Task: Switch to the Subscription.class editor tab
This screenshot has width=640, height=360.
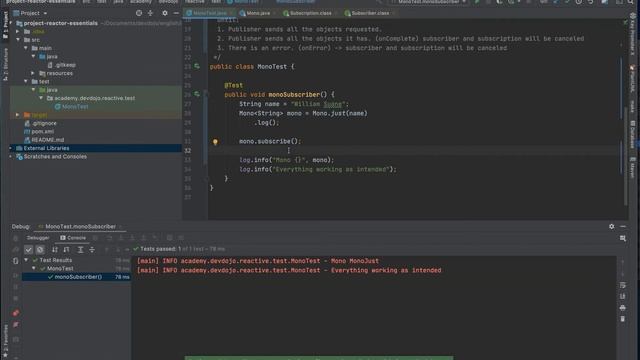Action: tap(310, 13)
